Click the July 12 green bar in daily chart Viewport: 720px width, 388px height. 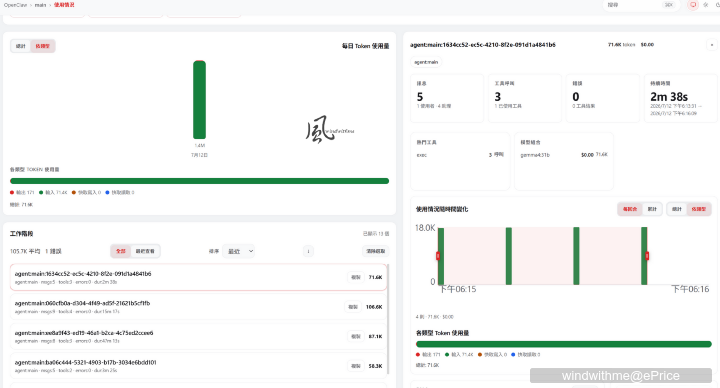(x=199, y=100)
